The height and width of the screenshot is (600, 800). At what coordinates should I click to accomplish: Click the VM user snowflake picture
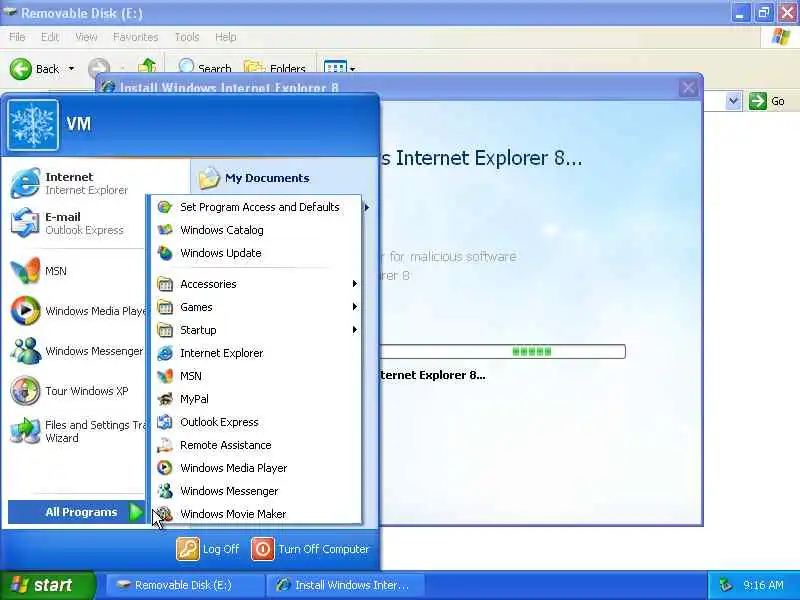click(x=33, y=124)
